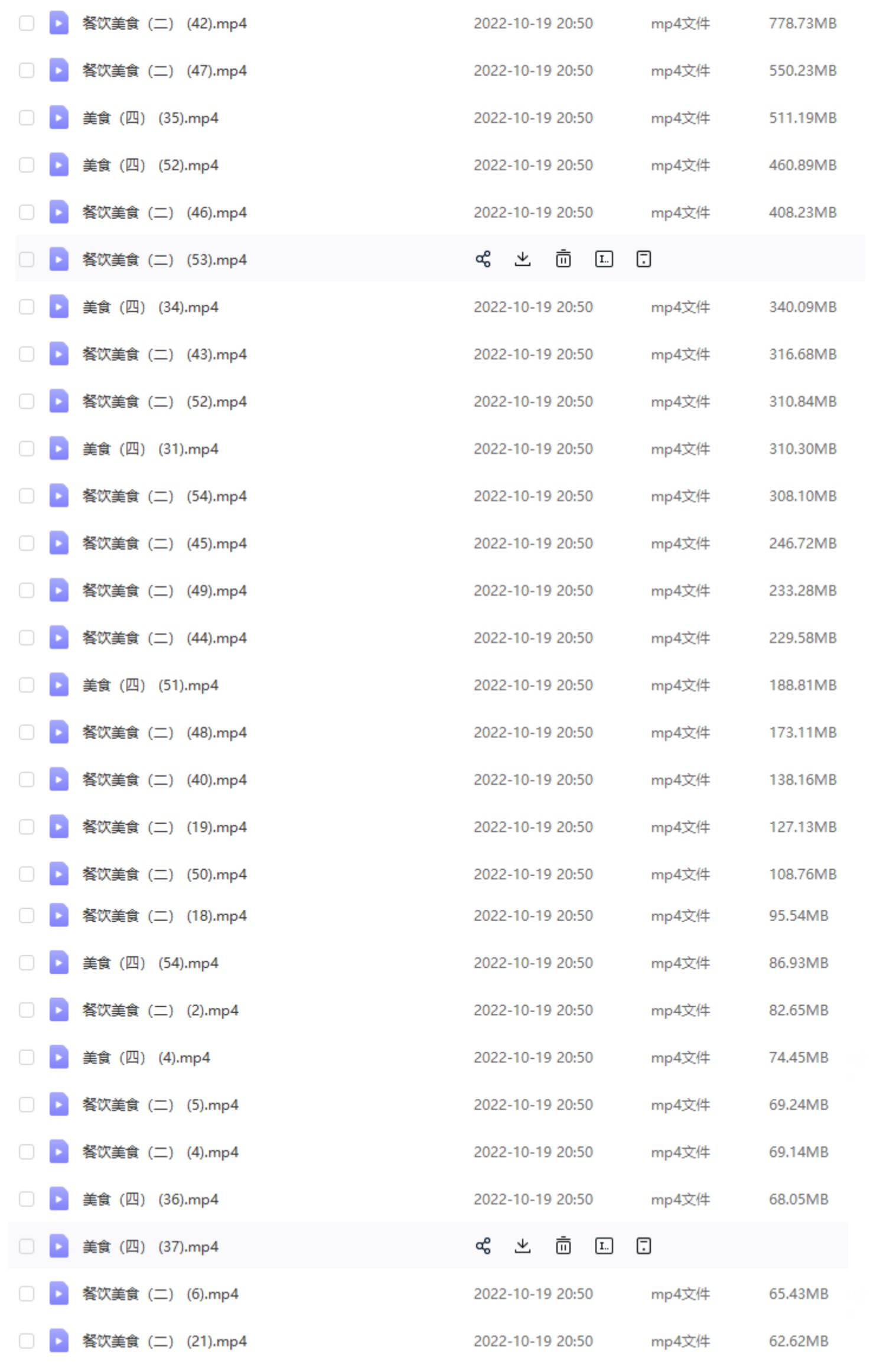Tick the checkbox for 餐饮美食（二）(47).mp4
This screenshot has height=1372, width=886.
[27, 70]
